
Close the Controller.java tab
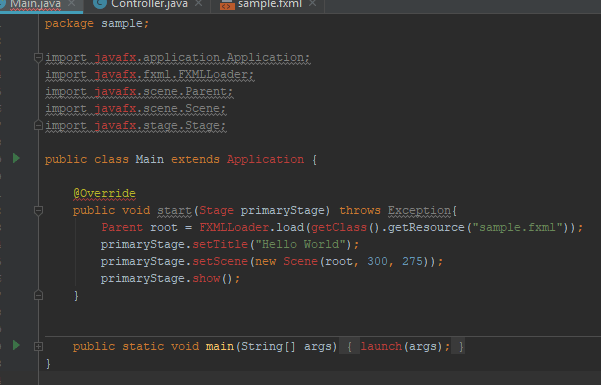click(198, 3)
